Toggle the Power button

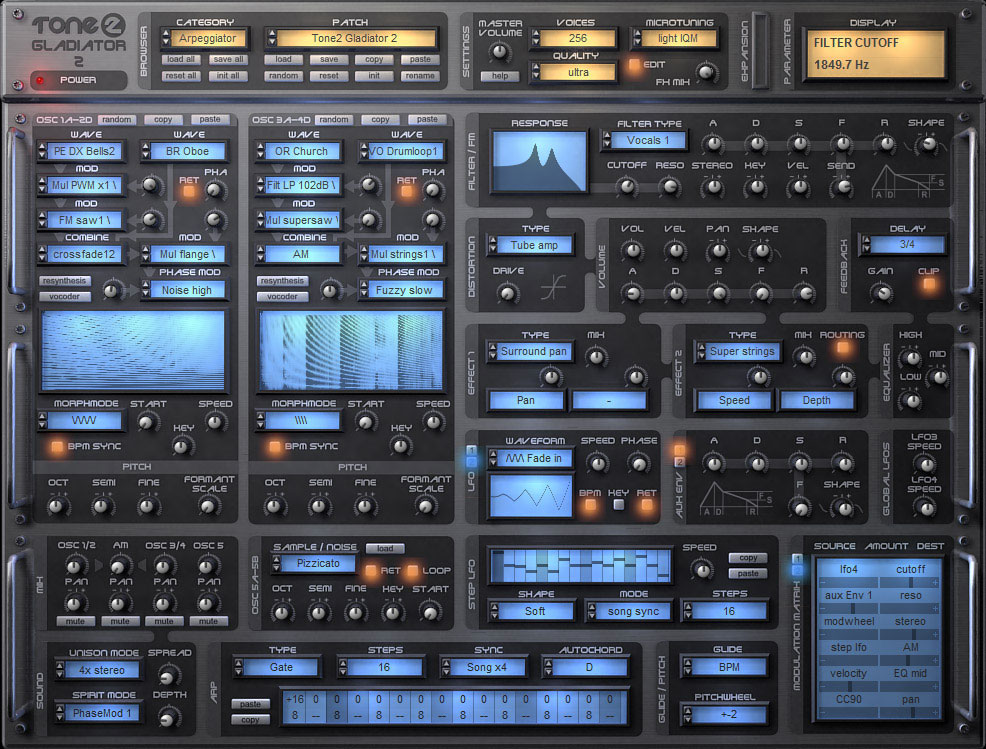[x=78, y=80]
